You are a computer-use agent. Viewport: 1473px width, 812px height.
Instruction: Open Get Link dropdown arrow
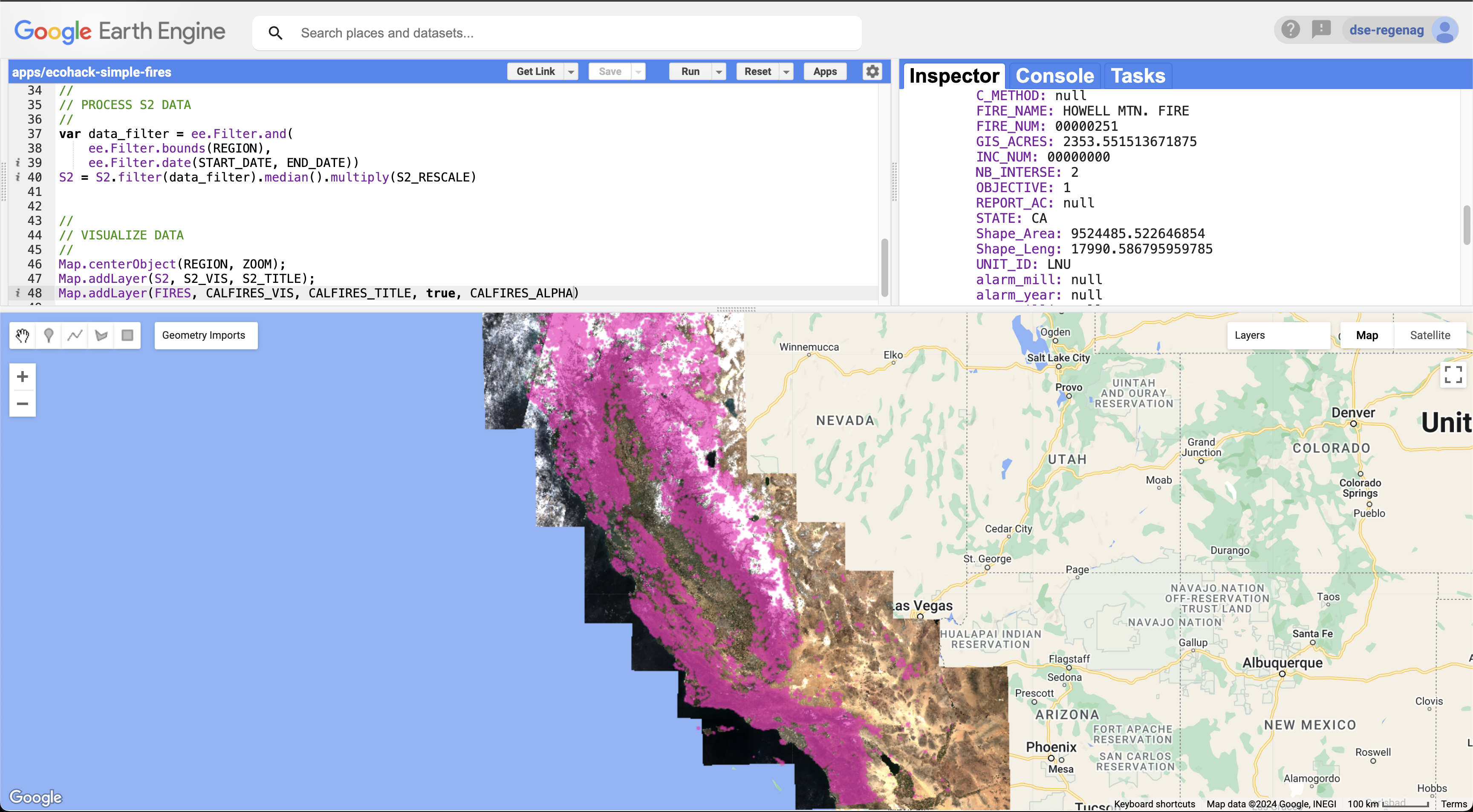pos(571,72)
